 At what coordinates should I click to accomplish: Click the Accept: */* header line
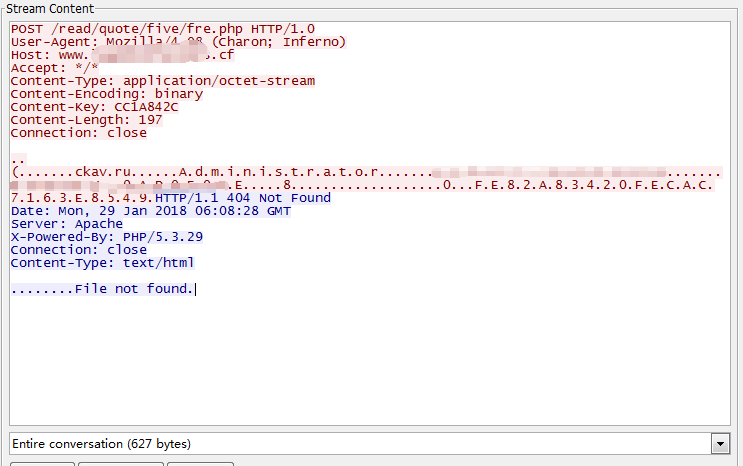click(54, 68)
